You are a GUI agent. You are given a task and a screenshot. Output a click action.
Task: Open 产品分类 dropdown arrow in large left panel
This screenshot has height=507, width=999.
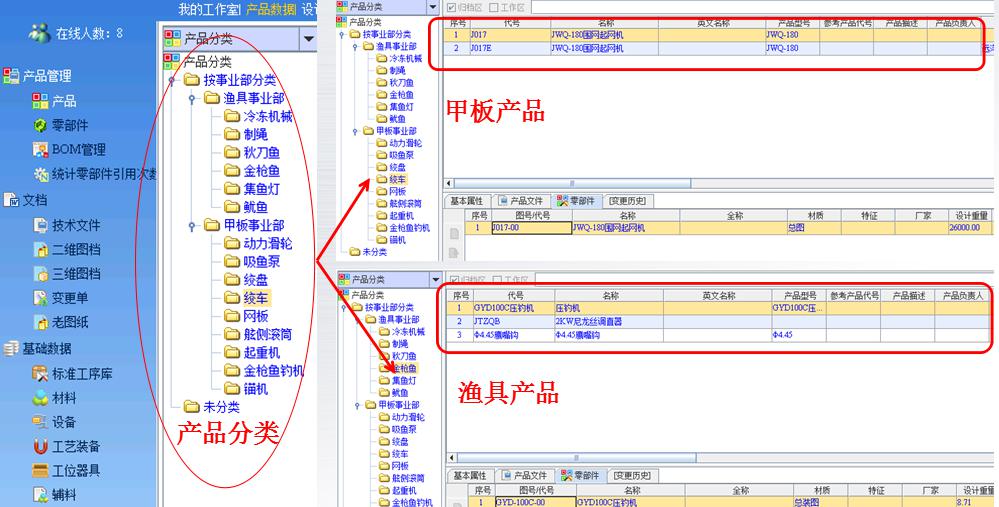[x=308, y=39]
